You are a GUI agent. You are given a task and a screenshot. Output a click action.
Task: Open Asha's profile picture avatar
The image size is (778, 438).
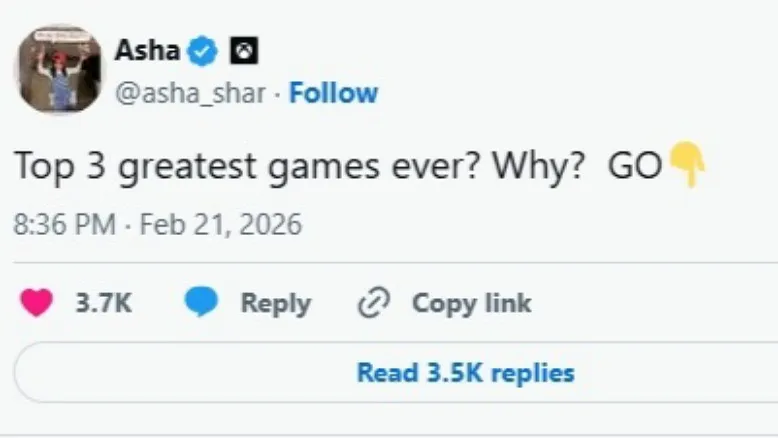point(57,70)
